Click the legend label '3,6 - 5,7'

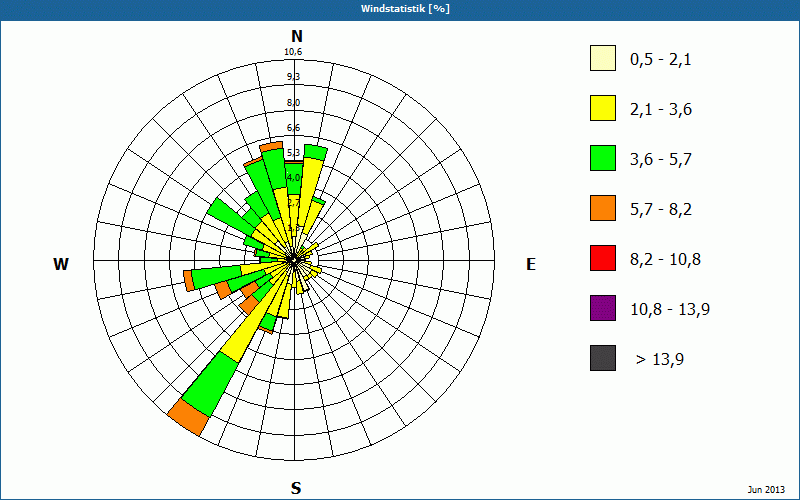coord(661,160)
